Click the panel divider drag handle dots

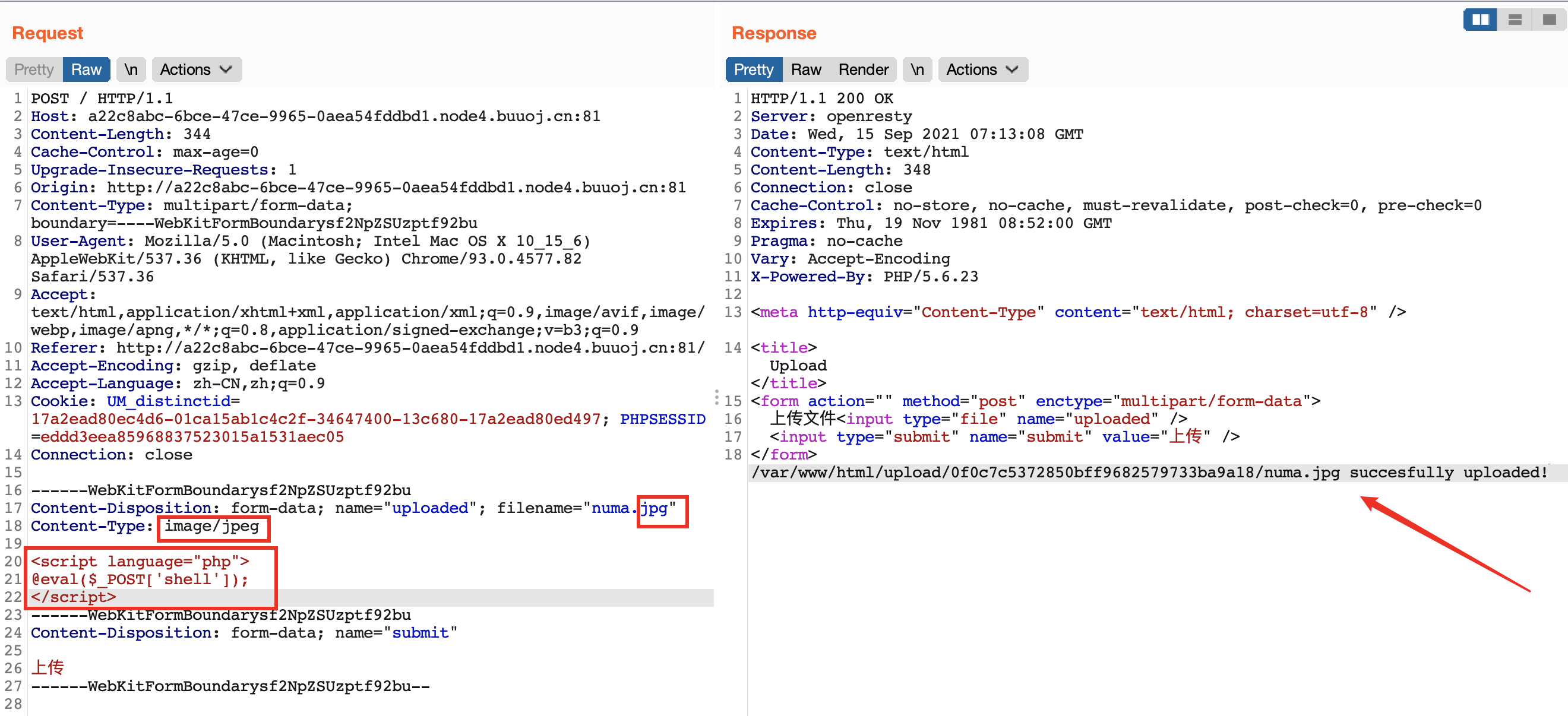(x=716, y=398)
